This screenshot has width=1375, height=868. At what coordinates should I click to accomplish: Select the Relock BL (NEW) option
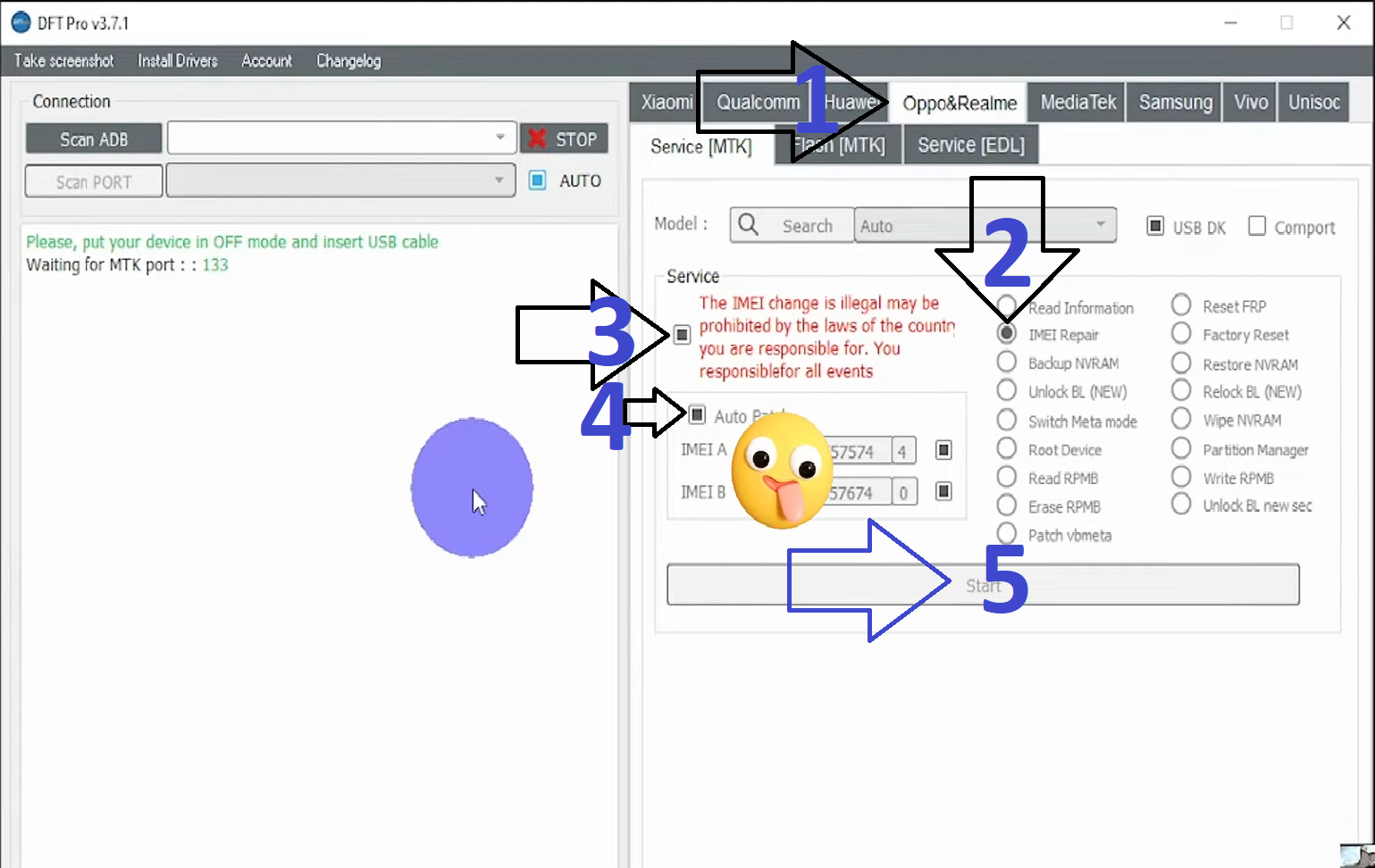tap(1181, 390)
